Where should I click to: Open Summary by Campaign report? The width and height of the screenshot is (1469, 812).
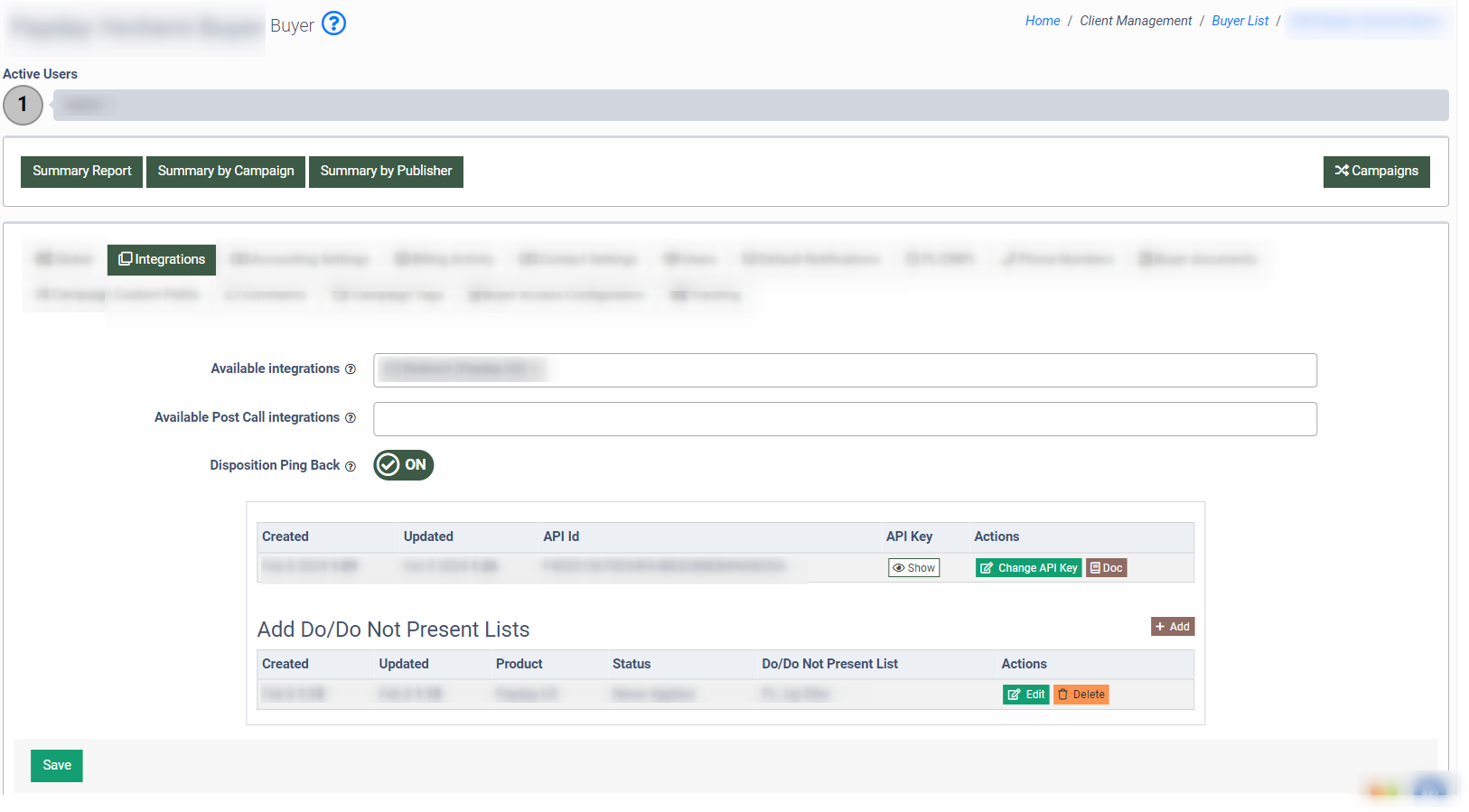[226, 172]
